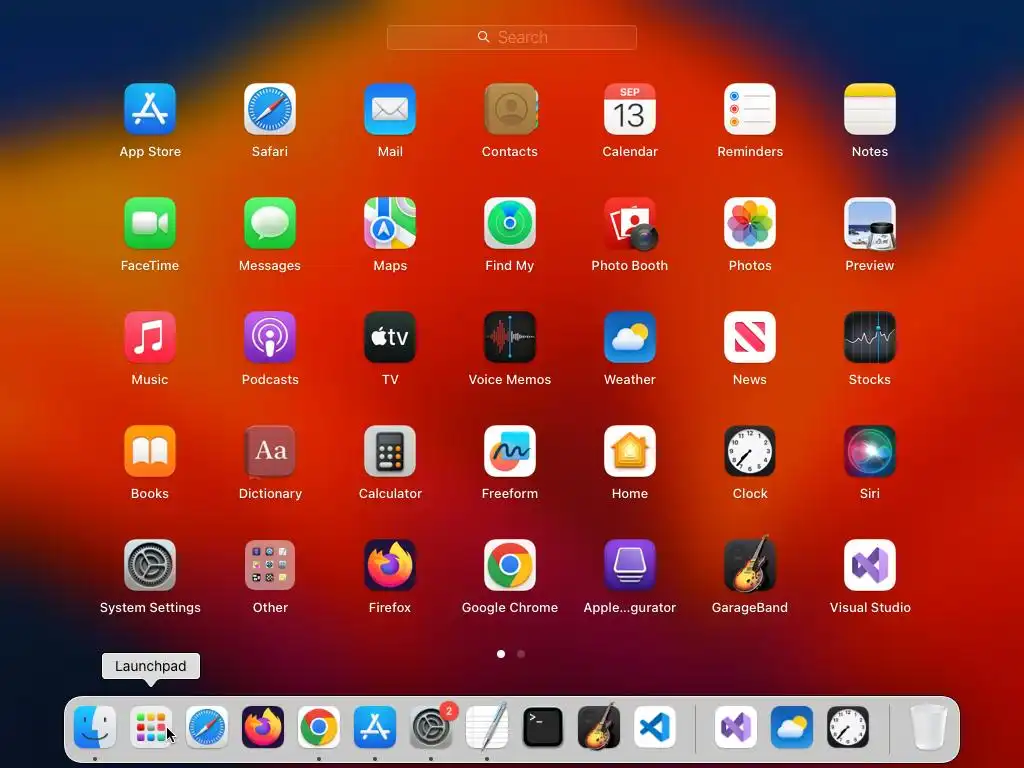Open System Settings with badge in Dock
Image resolution: width=1024 pixels, height=768 pixels.
pos(431,727)
